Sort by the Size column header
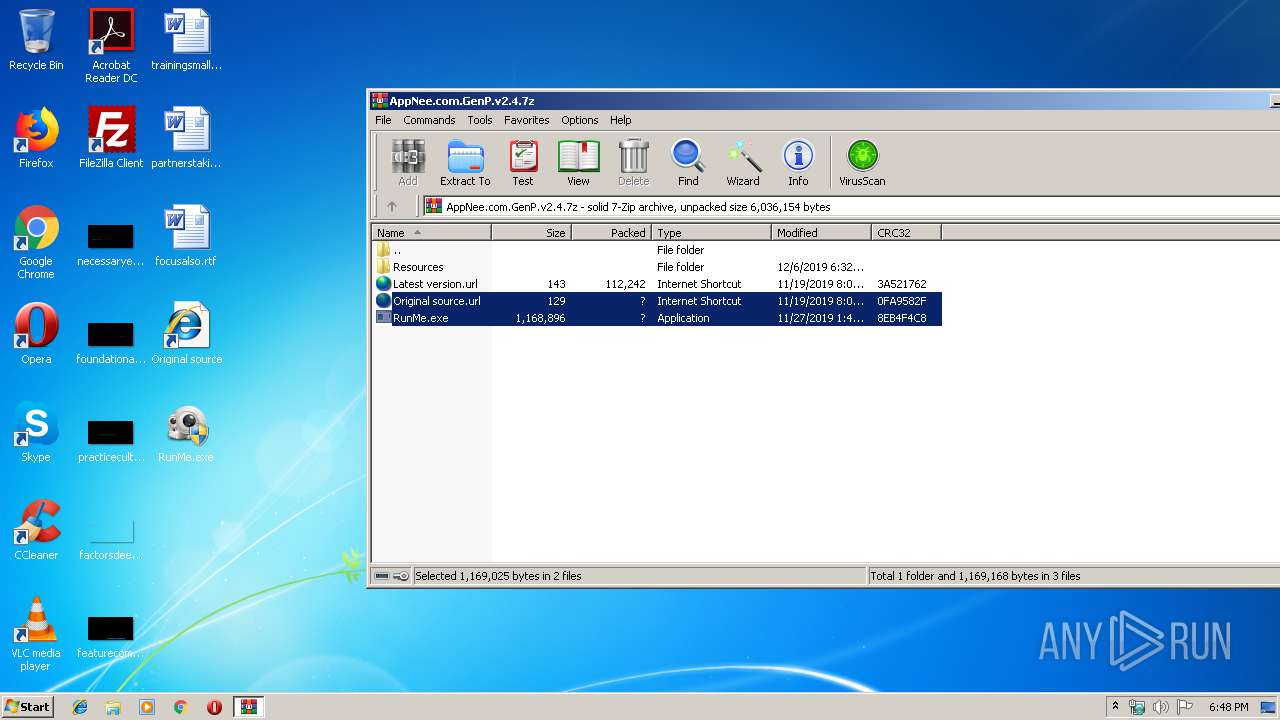Viewport: 1280px width, 720px height. 531,233
